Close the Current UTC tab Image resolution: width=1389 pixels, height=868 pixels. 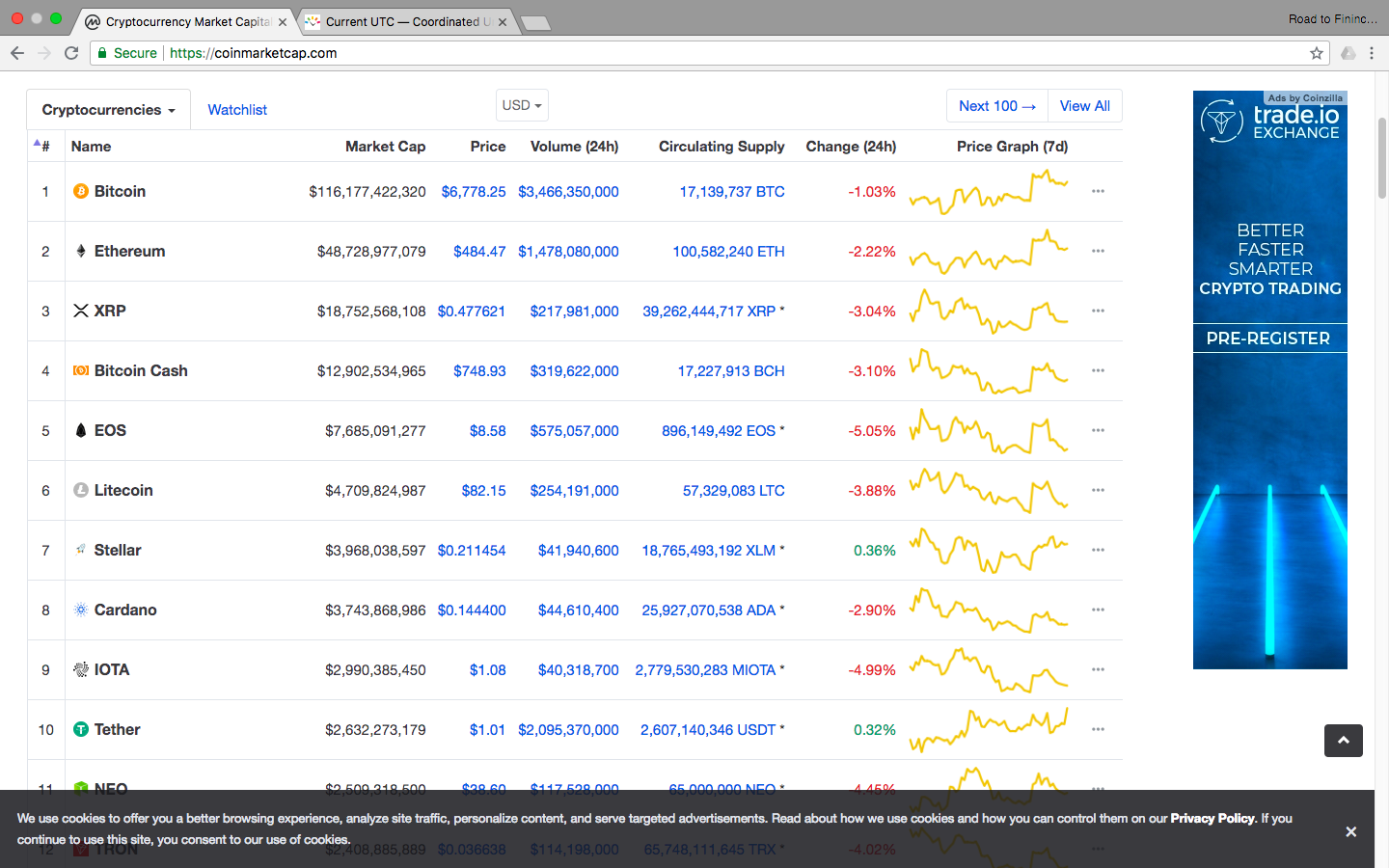(503, 21)
